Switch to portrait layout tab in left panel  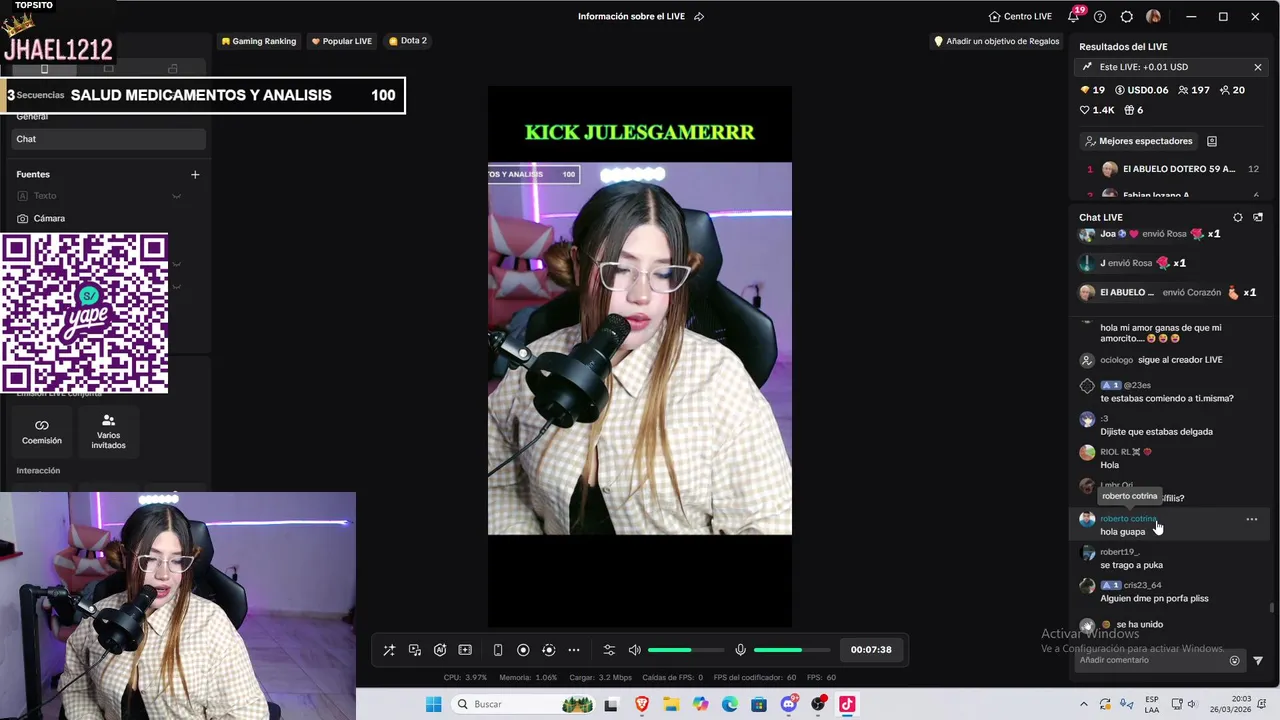click(x=44, y=69)
